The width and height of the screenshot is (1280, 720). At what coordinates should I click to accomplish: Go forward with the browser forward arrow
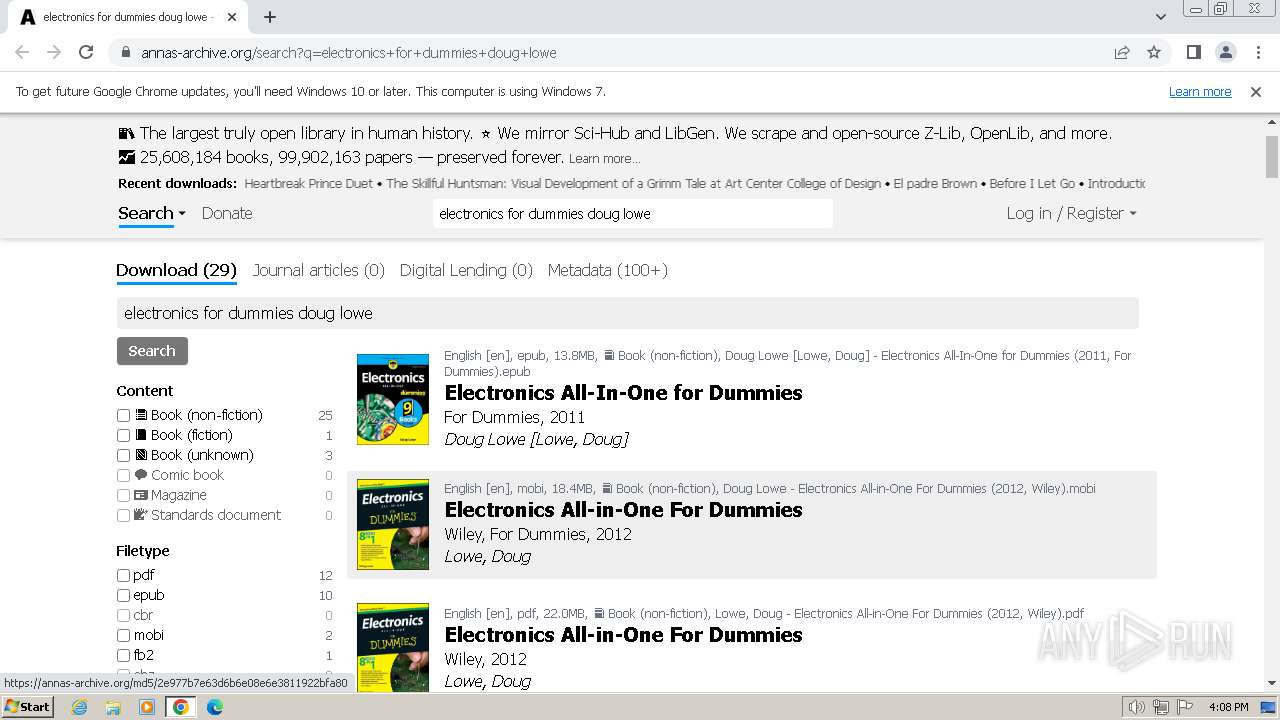pos(54,52)
